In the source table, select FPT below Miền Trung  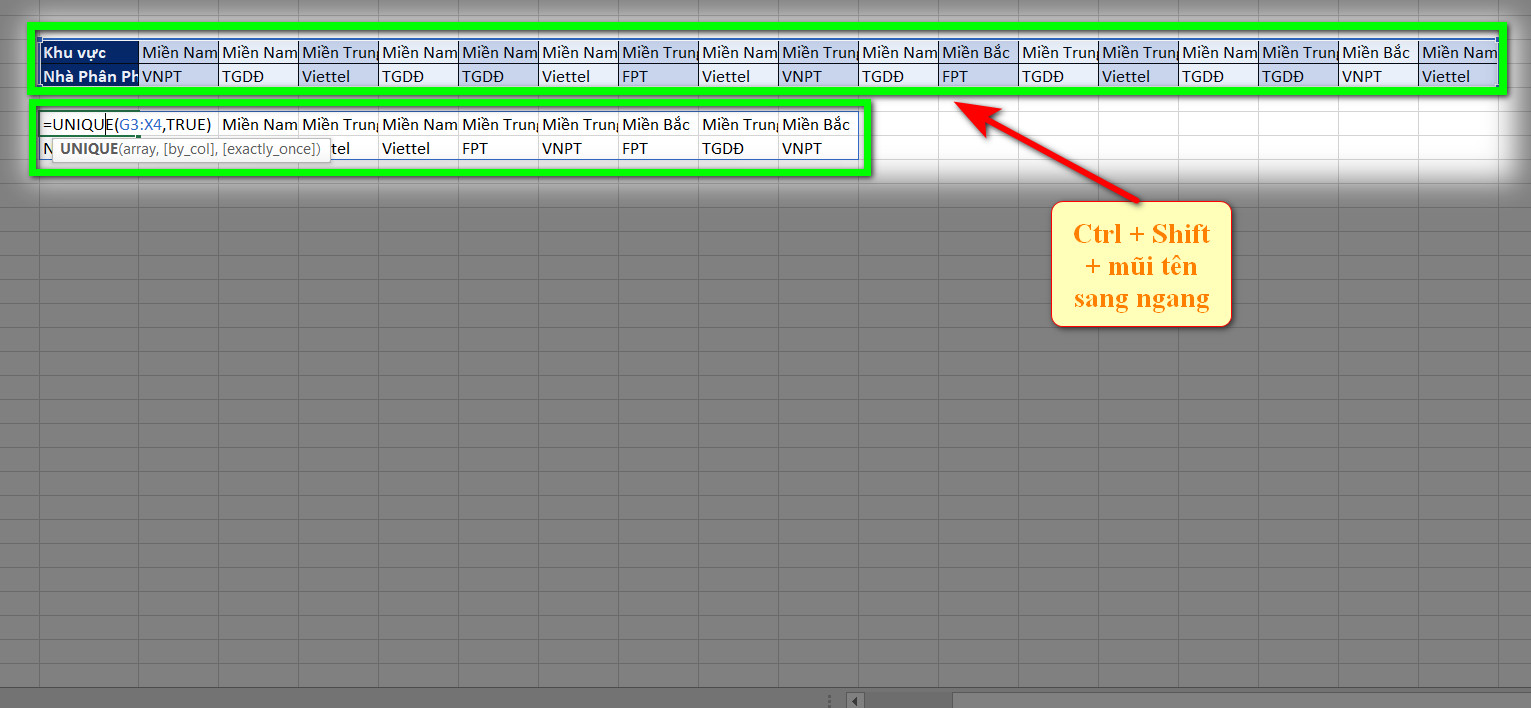pos(659,76)
